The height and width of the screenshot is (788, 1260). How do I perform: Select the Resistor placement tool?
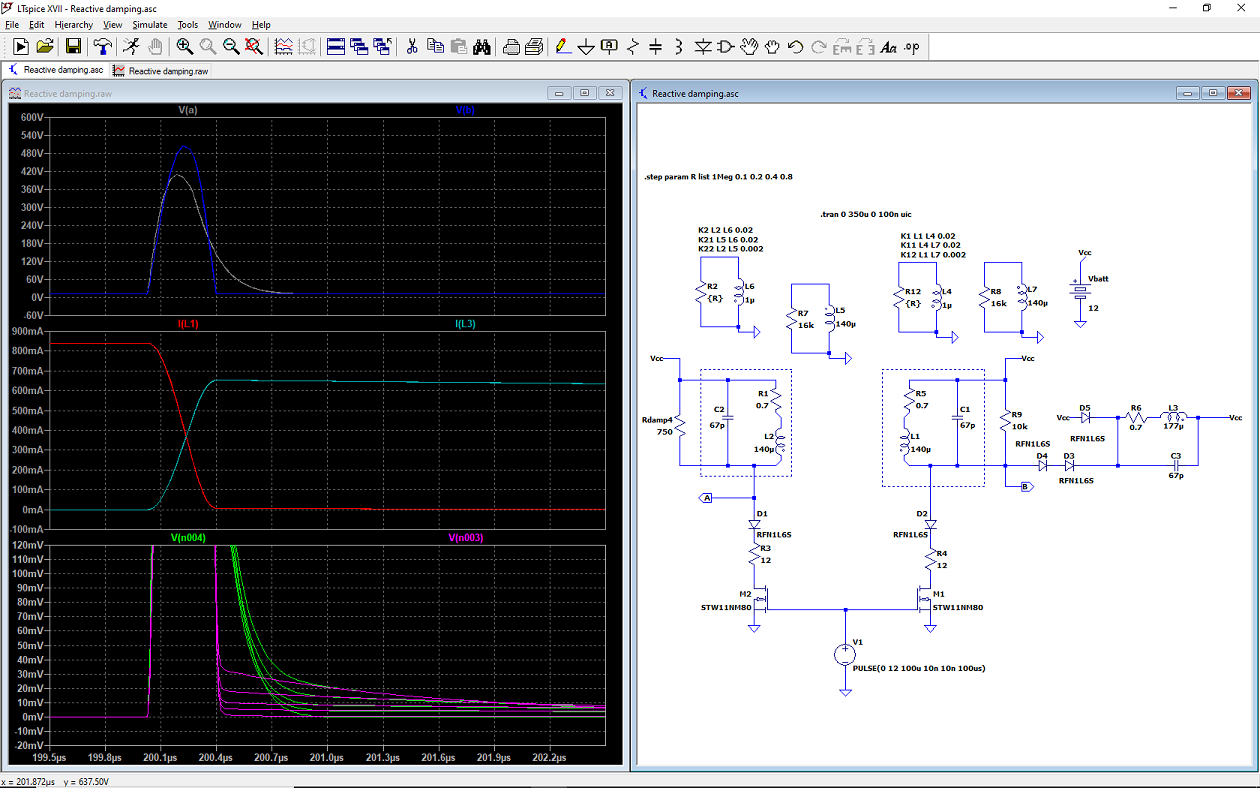click(x=633, y=46)
